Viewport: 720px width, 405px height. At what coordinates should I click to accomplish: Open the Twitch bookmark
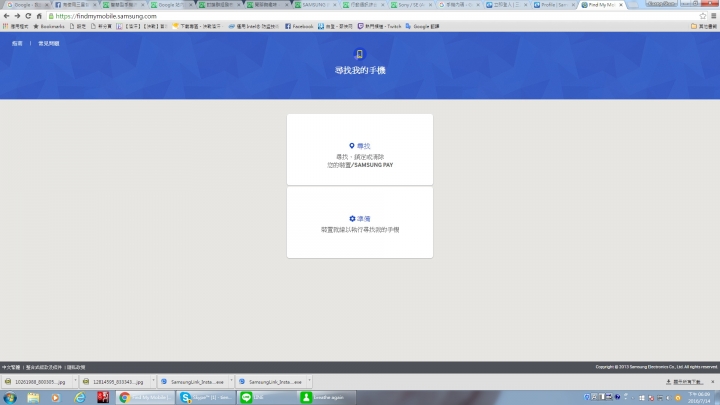[379, 26]
